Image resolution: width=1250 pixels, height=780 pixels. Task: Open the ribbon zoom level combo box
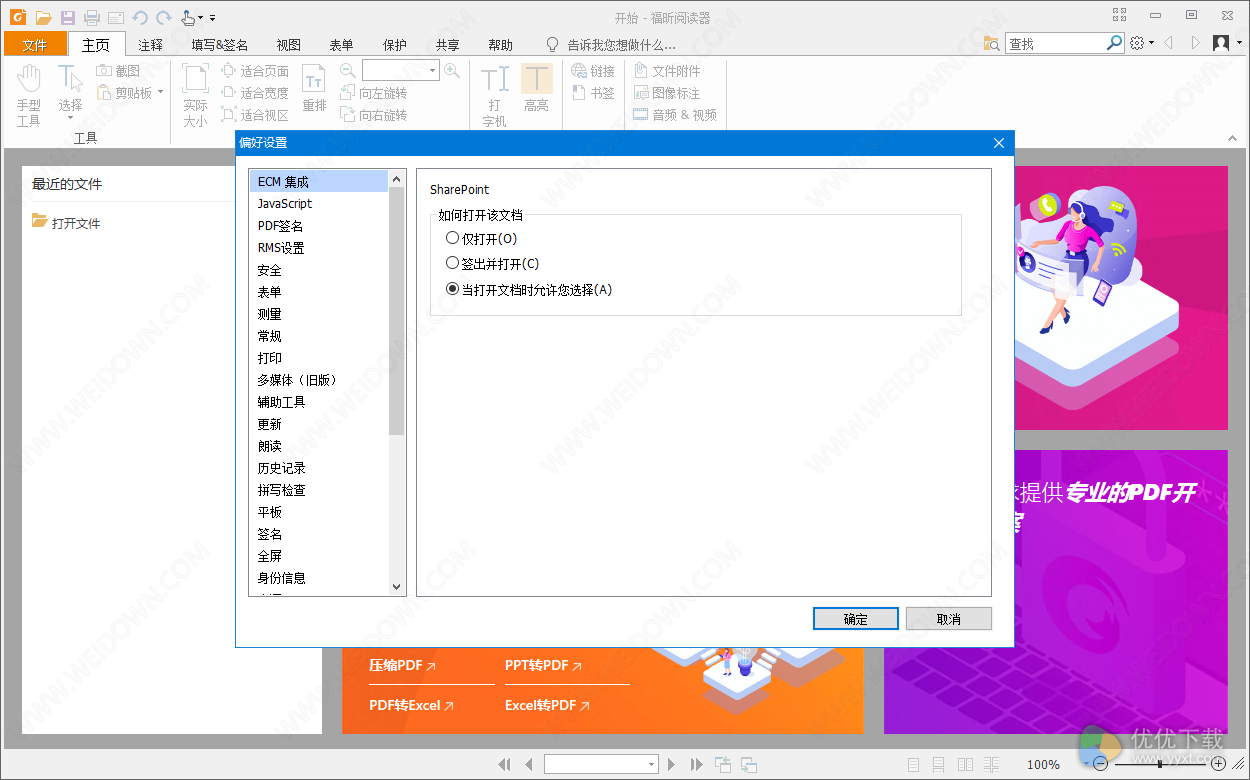coord(401,70)
